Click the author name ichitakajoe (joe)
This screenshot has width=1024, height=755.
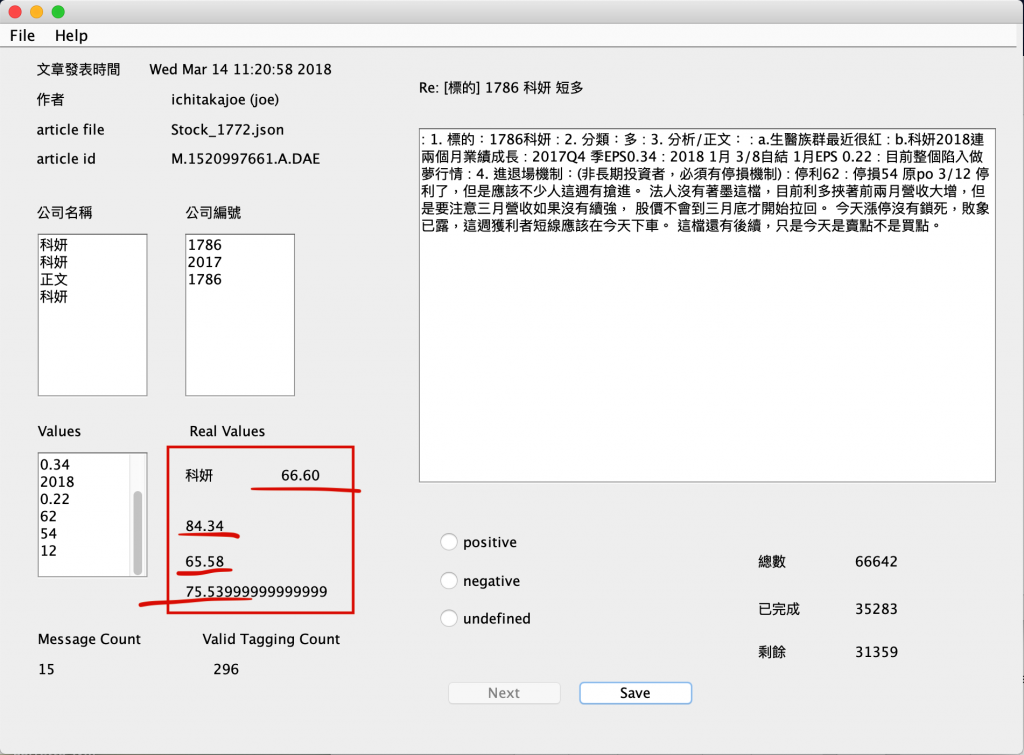[225, 99]
